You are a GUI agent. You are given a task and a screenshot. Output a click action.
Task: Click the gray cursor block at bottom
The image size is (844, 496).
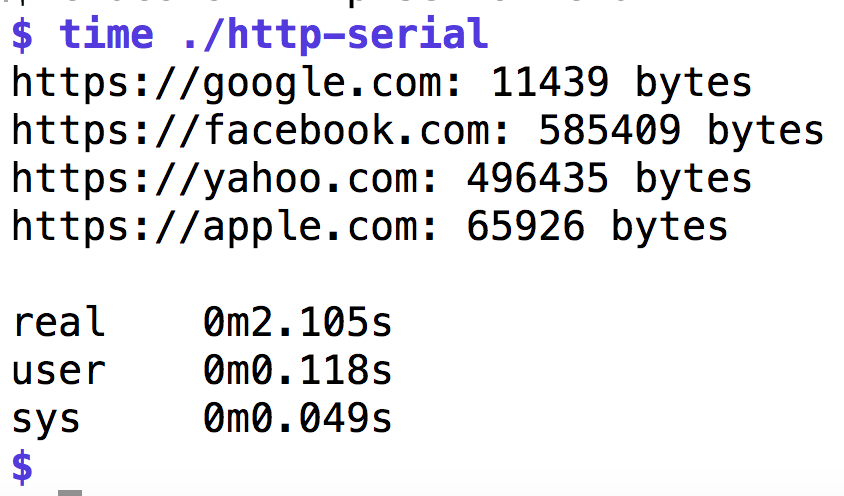point(70,493)
